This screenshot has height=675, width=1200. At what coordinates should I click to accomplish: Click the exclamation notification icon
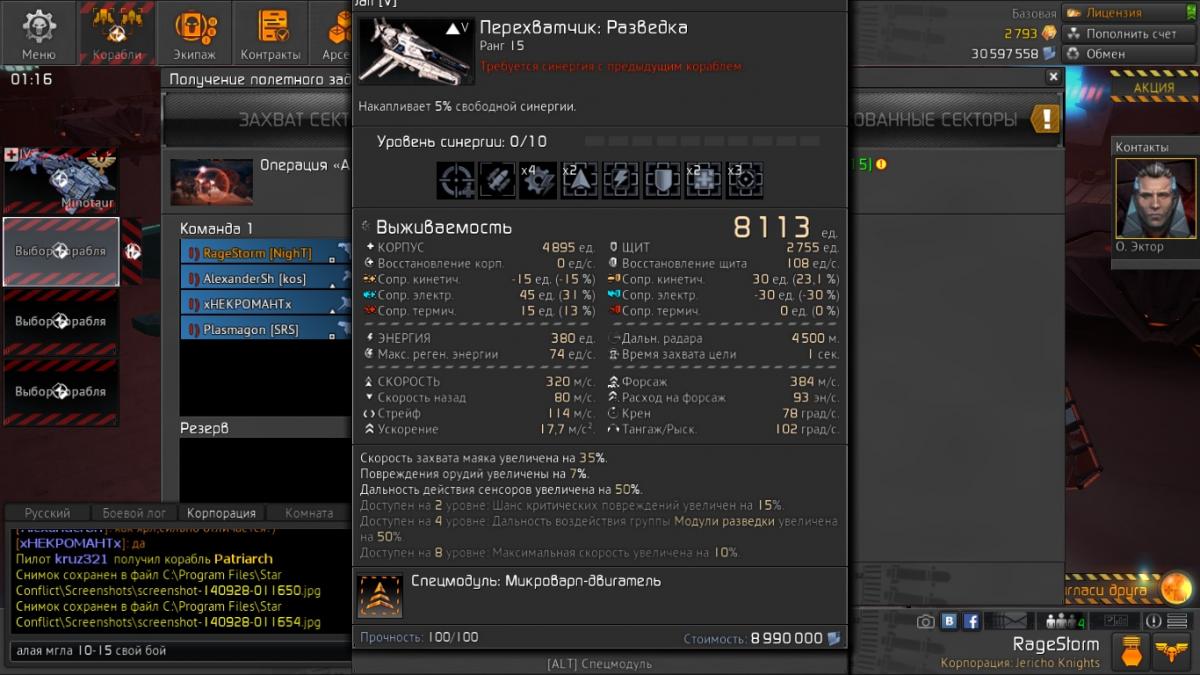1153,621
